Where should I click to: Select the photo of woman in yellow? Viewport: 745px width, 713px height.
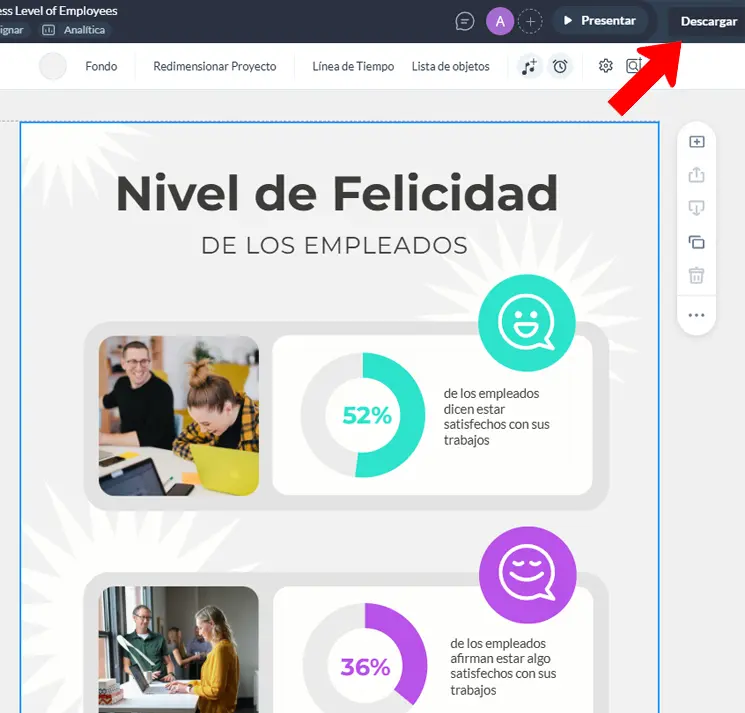pos(179,649)
